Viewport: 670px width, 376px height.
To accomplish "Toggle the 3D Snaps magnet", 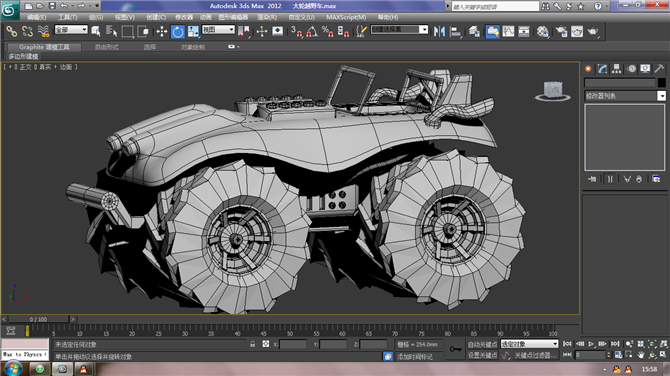I will click(296, 31).
